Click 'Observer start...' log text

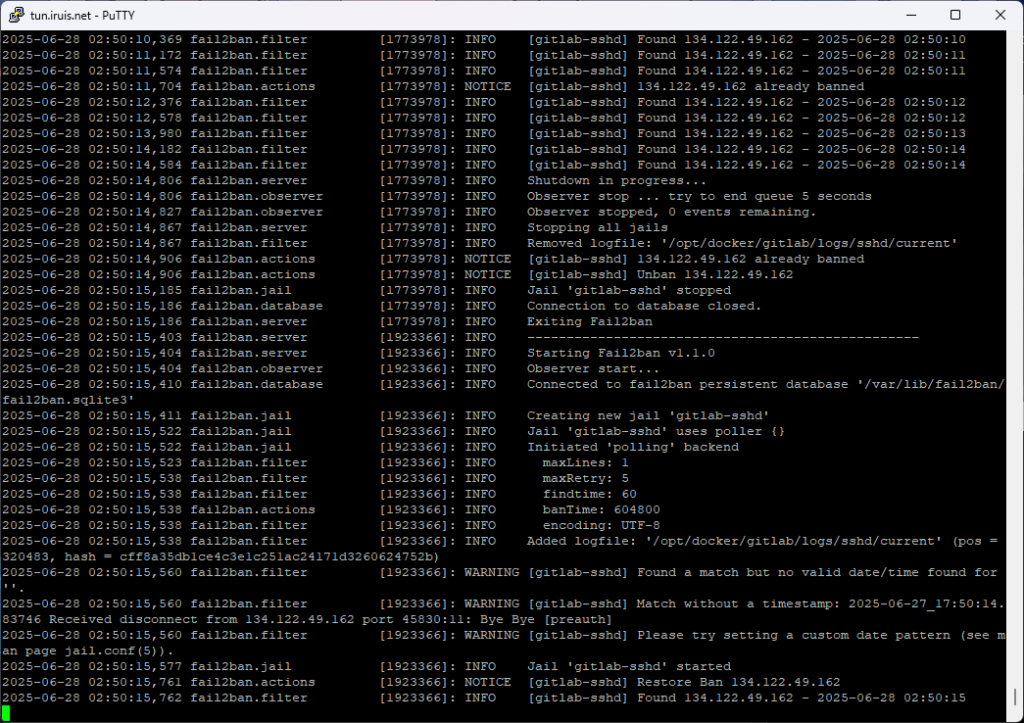(593, 368)
